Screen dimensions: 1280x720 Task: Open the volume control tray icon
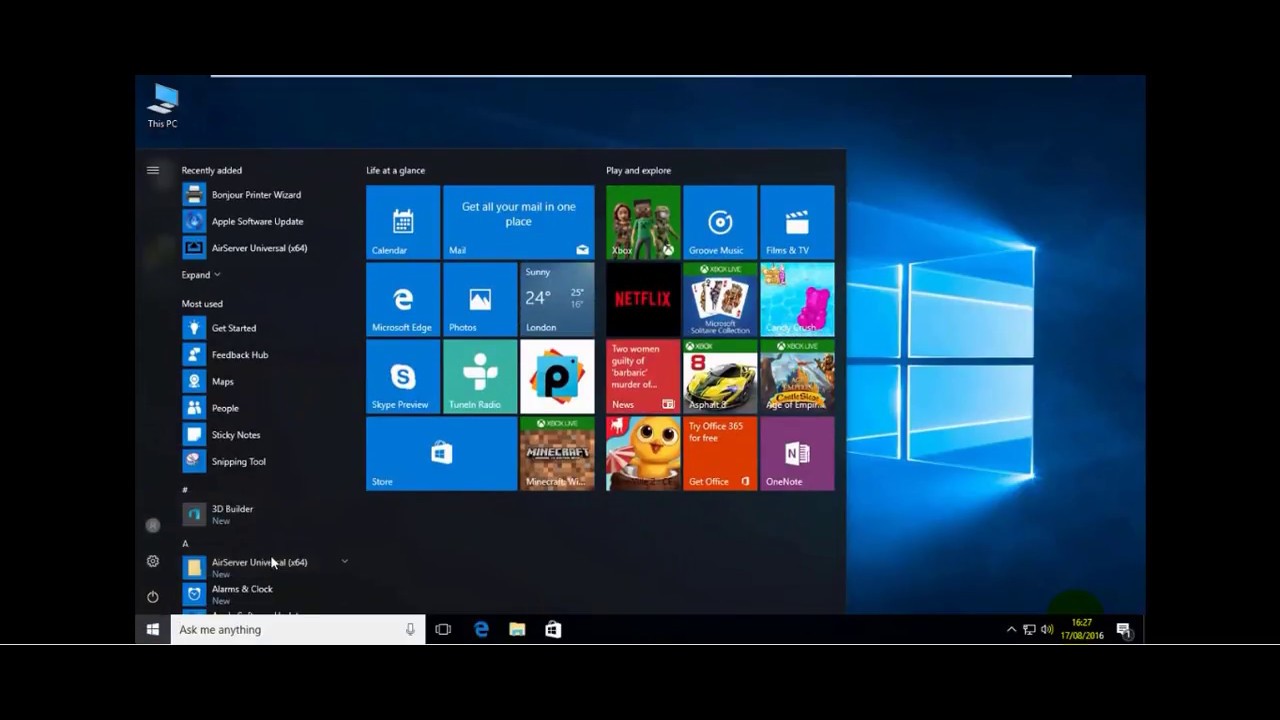click(x=1047, y=630)
